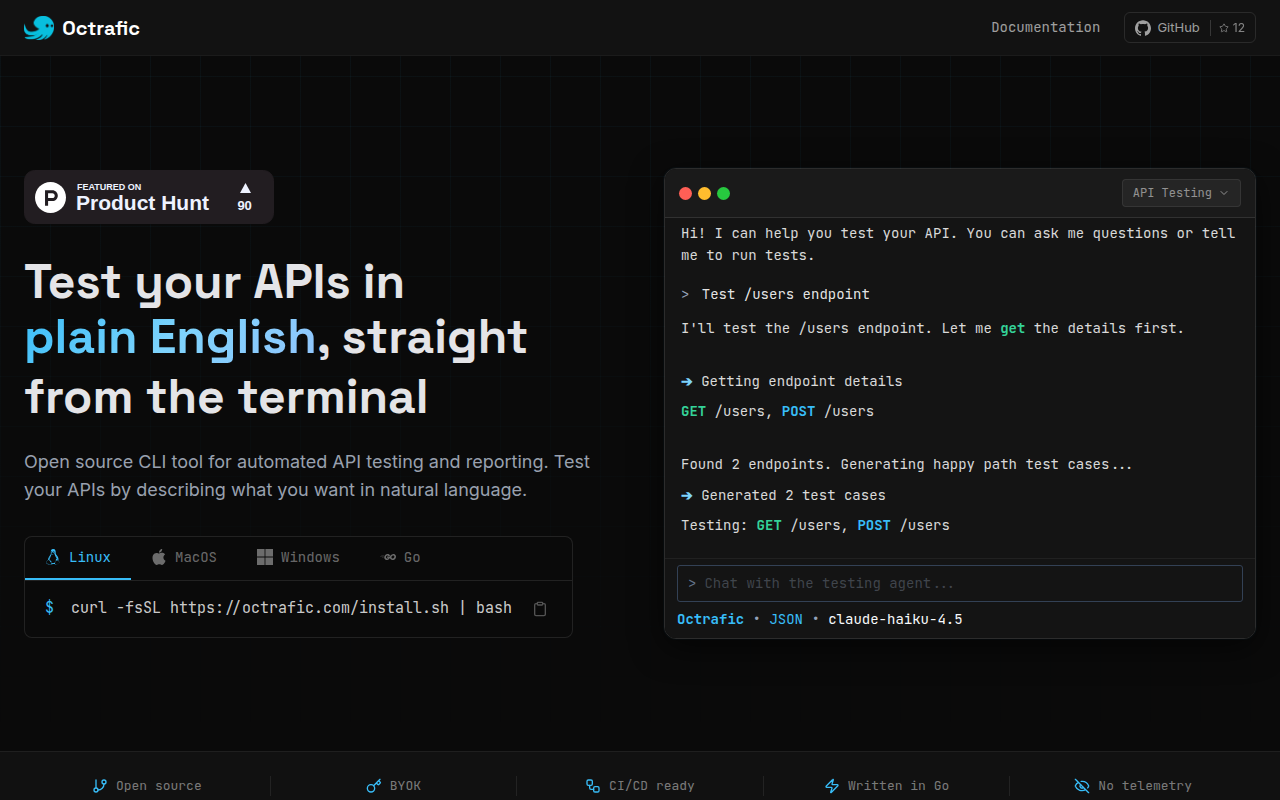
Task: Click the Octrafic brand name in header
Action: (x=101, y=28)
